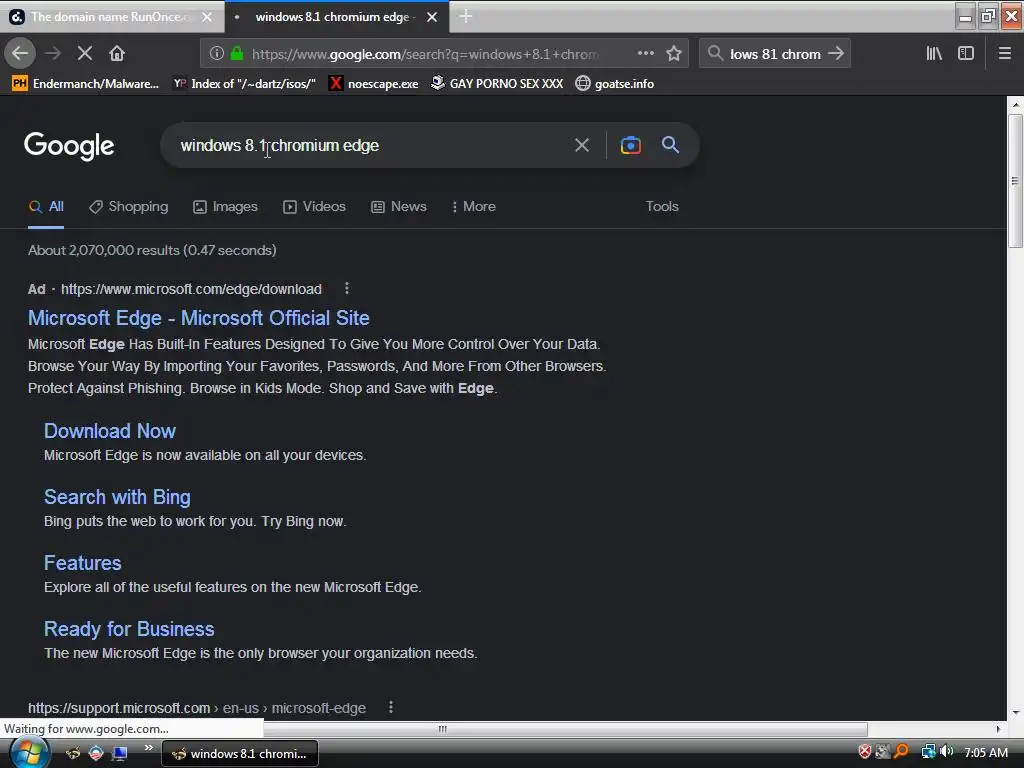This screenshot has width=1024, height=768.
Task: Follow the Search with Bing sitelink
Action: coord(118,497)
